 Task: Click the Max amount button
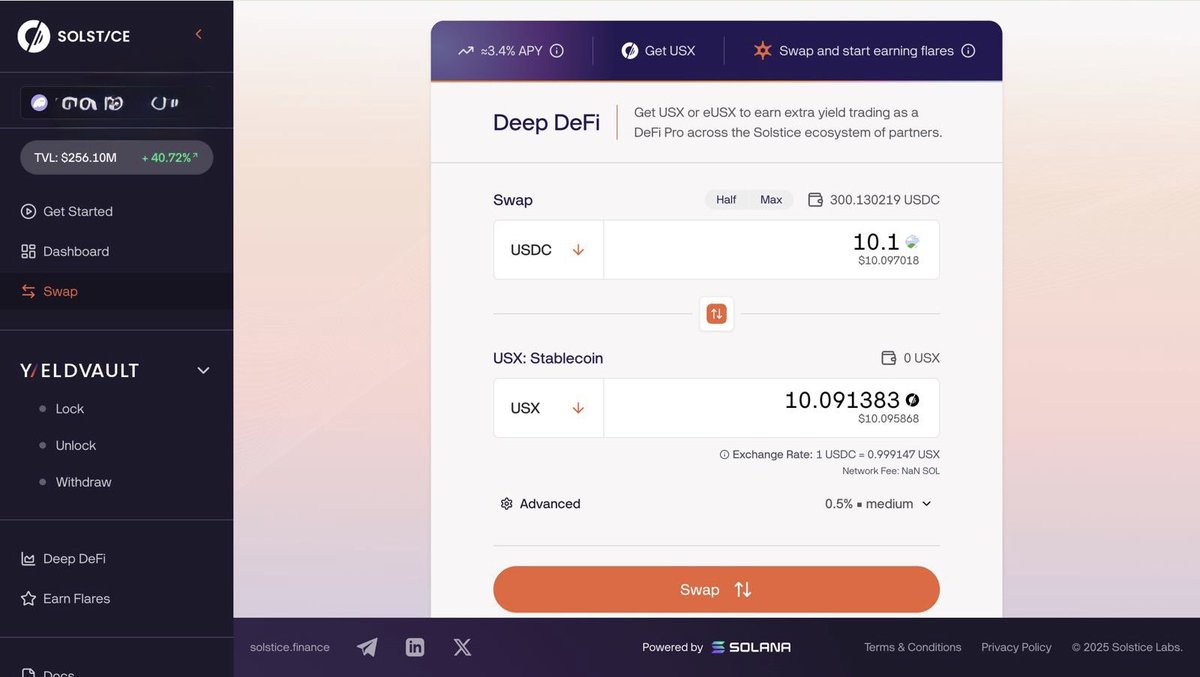point(771,200)
